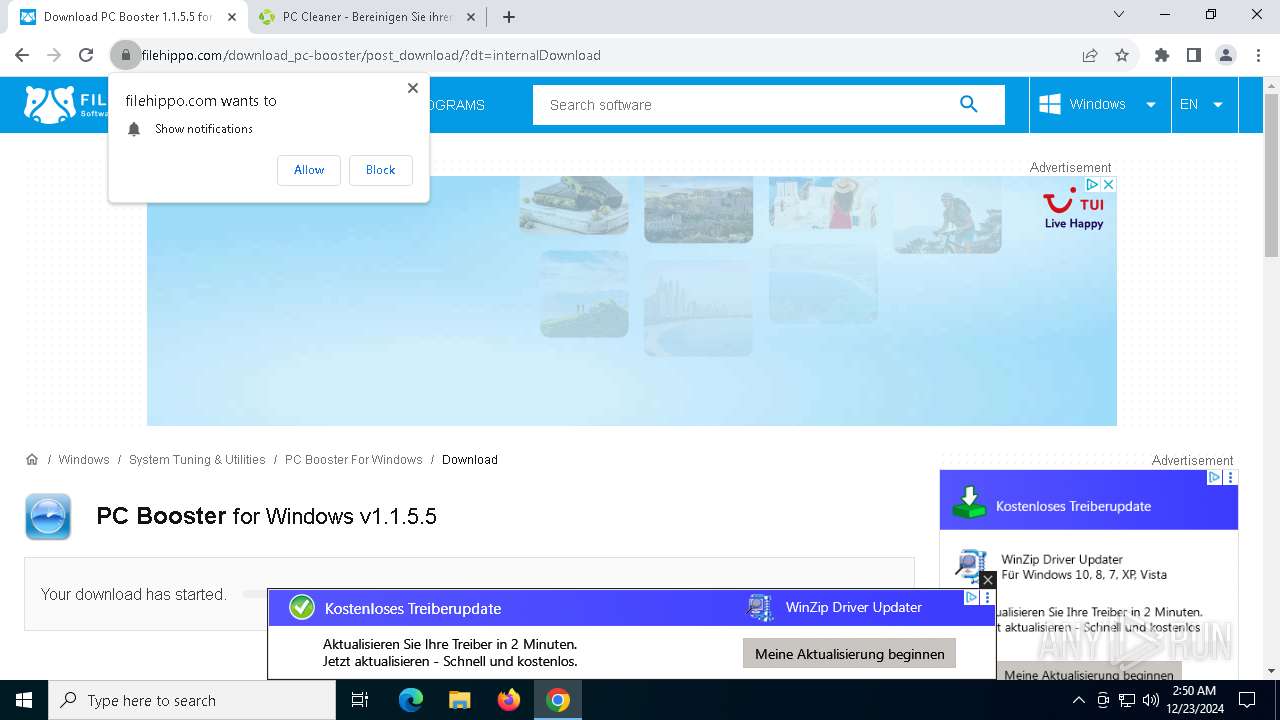Open the sidebar ad options menu
The height and width of the screenshot is (720, 1280).
click(1231, 478)
